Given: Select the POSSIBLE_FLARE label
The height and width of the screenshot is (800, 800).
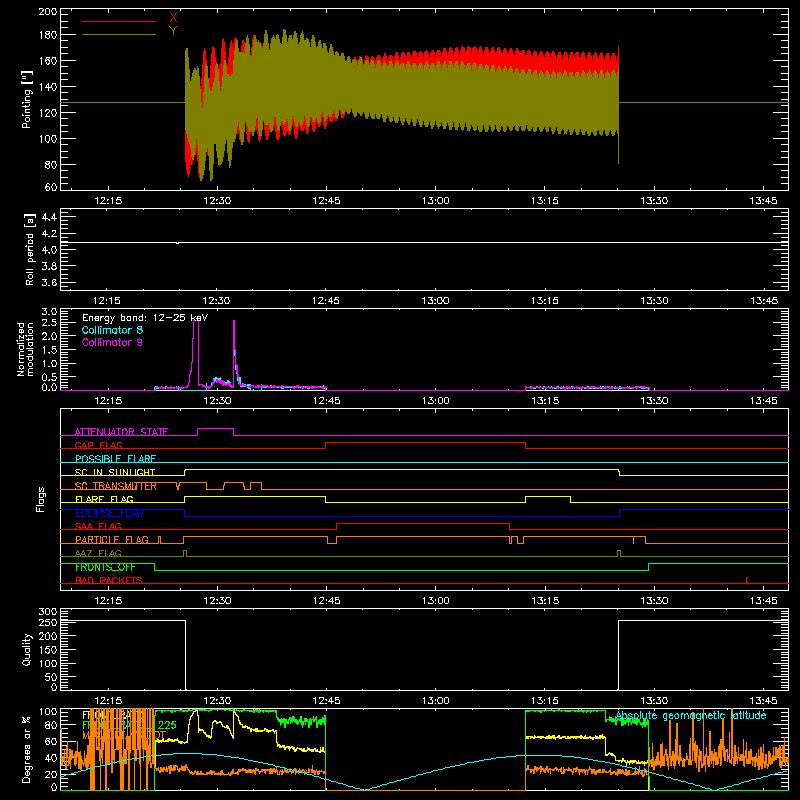Looking at the screenshot, I should (115, 459).
